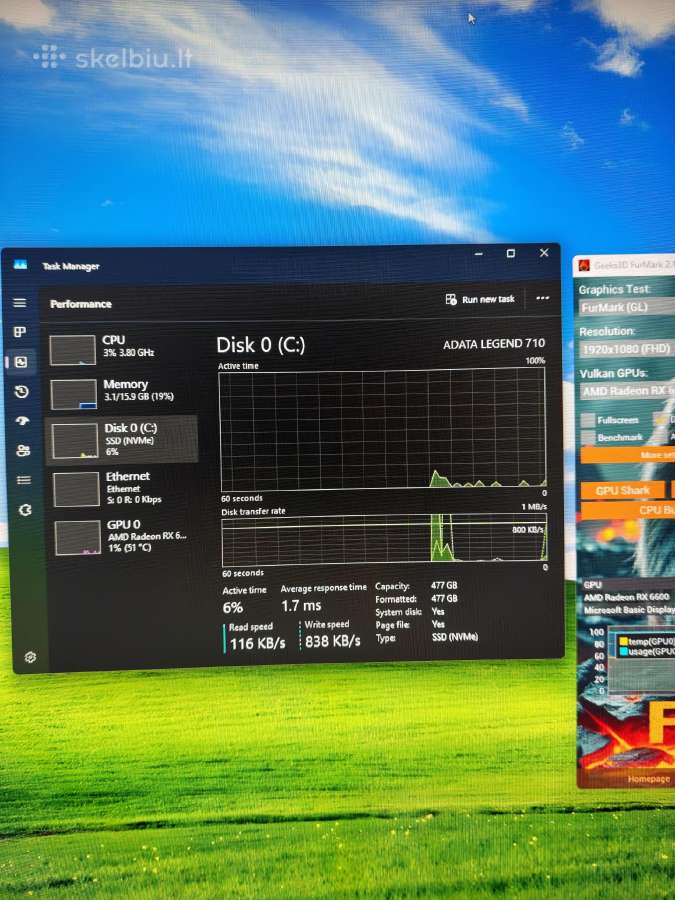This screenshot has height=900, width=675.
Task: Click the Performance page heading
Action: click(x=80, y=304)
